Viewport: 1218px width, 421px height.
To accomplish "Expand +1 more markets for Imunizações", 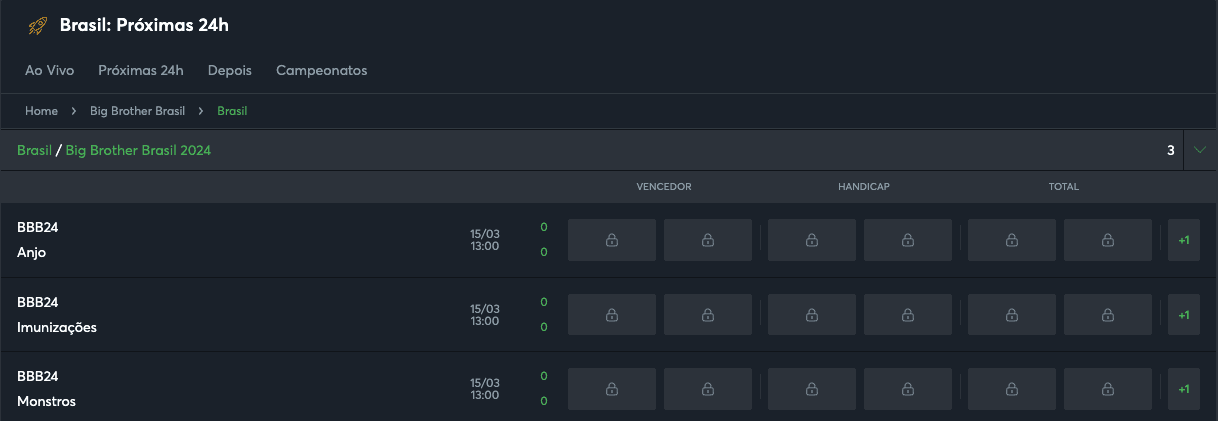I will [x=1184, y=315].
